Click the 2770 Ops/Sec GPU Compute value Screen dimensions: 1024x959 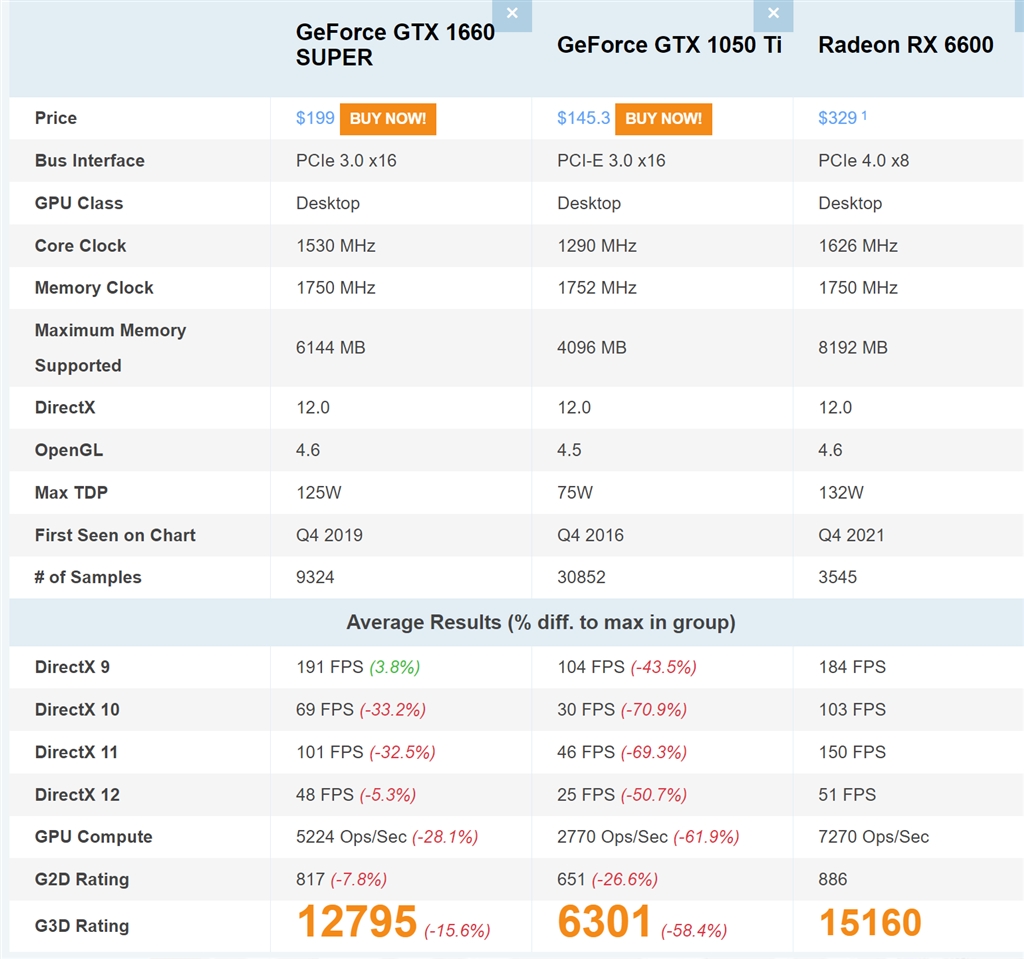(x=613, y=837)
